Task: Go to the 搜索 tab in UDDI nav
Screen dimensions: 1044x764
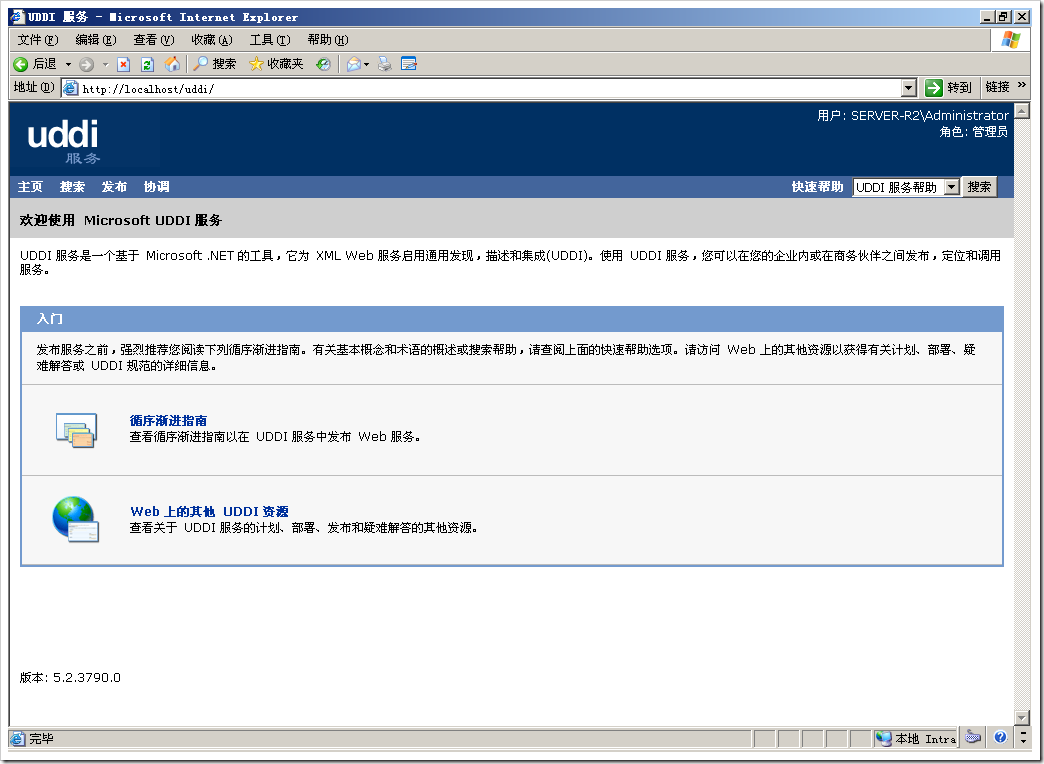Action: pos(72,187)
